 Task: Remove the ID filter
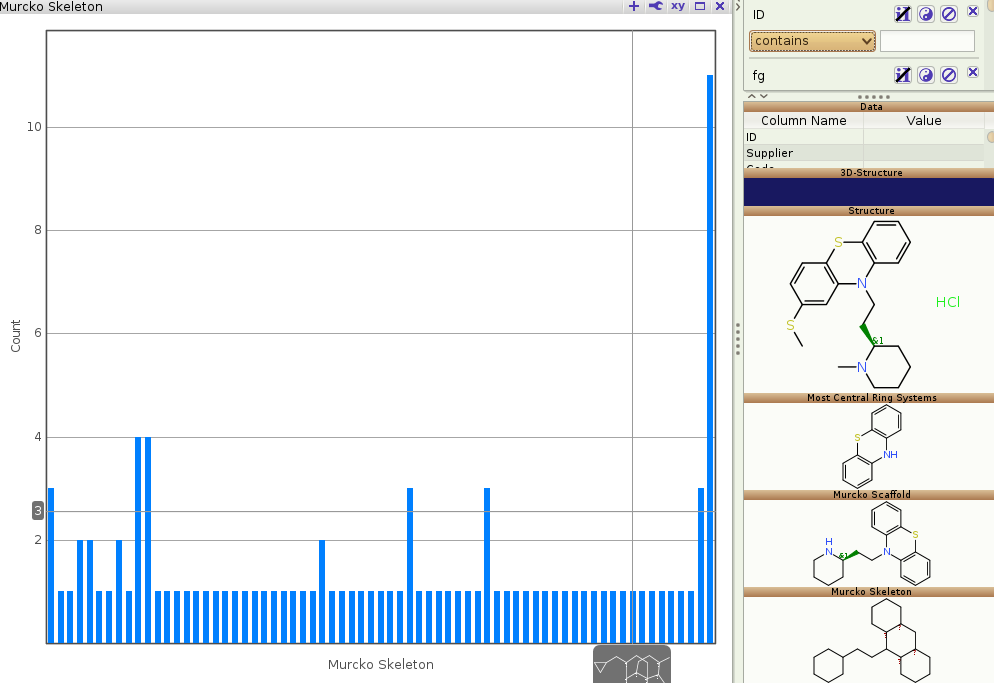point(972,12)
